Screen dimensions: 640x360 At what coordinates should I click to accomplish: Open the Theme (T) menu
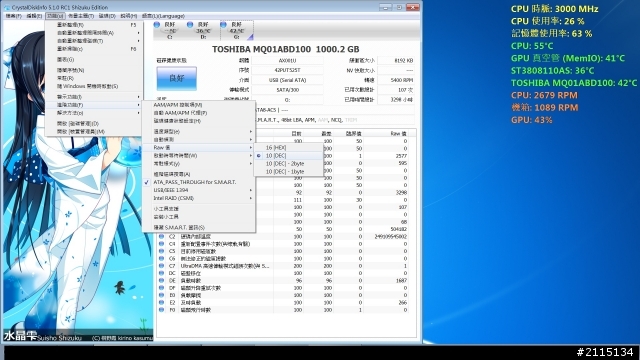click(80, 16)
